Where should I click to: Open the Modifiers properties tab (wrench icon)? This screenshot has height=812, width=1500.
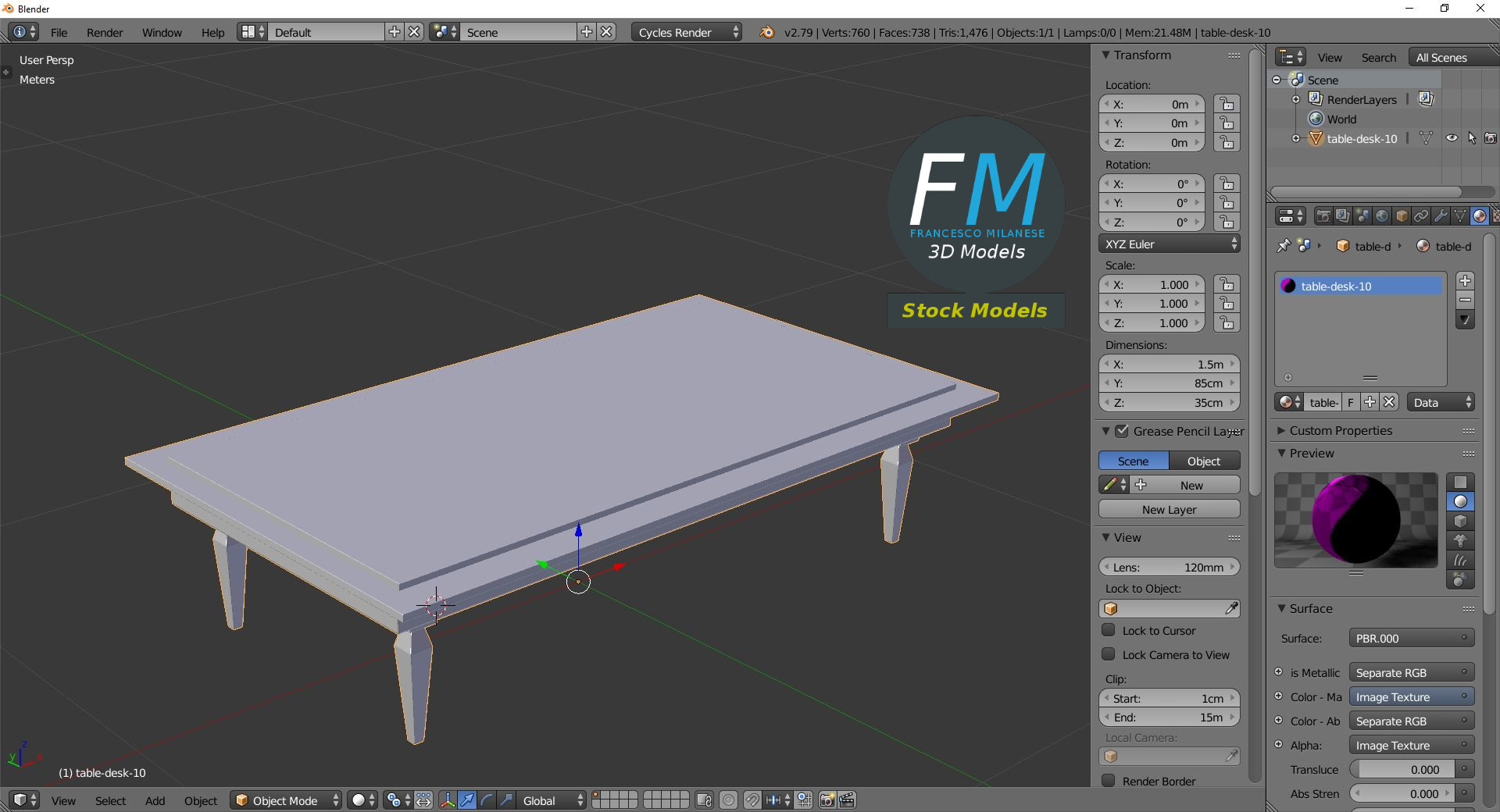[x=1440, y=216]
